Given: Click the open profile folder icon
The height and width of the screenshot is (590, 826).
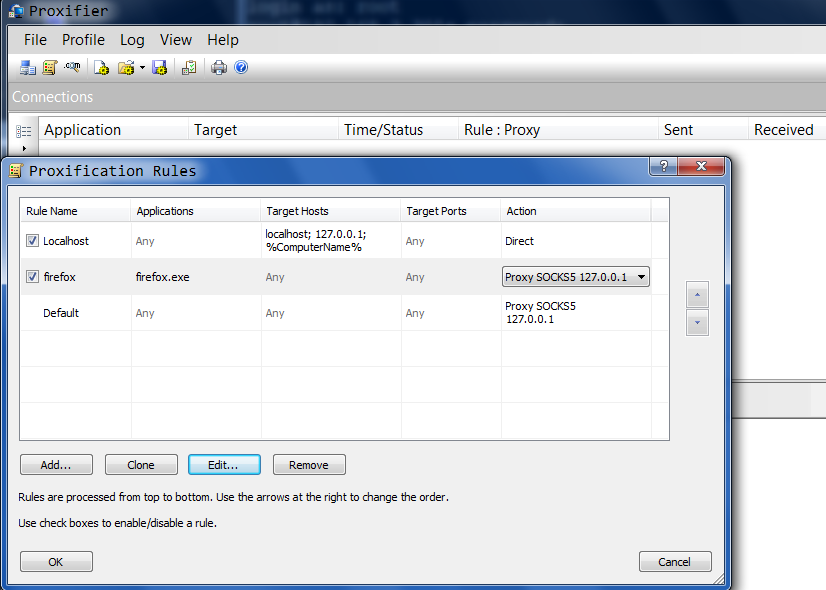Looking at the screenshot, I should tap(126, 67).
